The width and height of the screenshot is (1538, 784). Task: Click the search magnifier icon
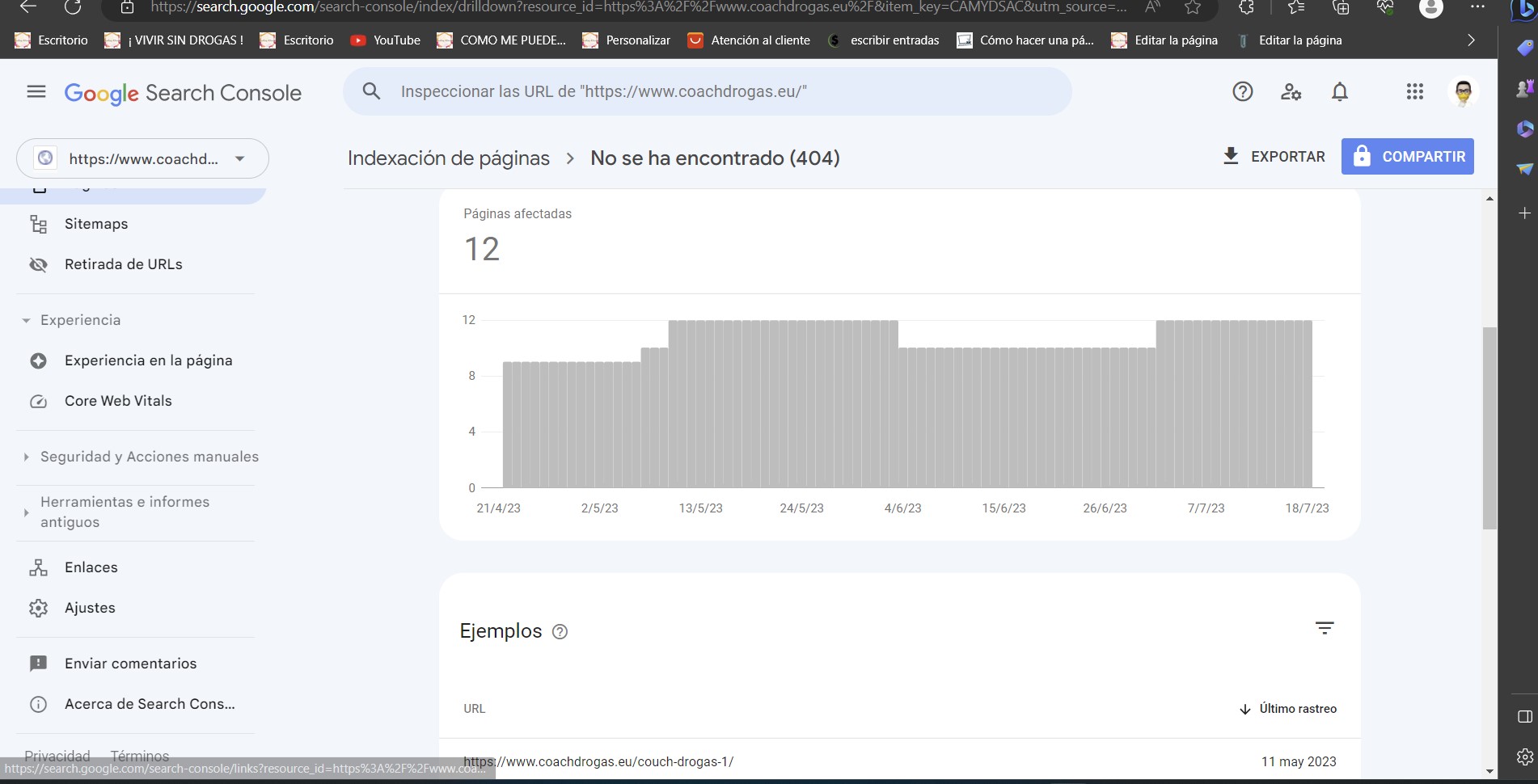[x=371, y=91]
